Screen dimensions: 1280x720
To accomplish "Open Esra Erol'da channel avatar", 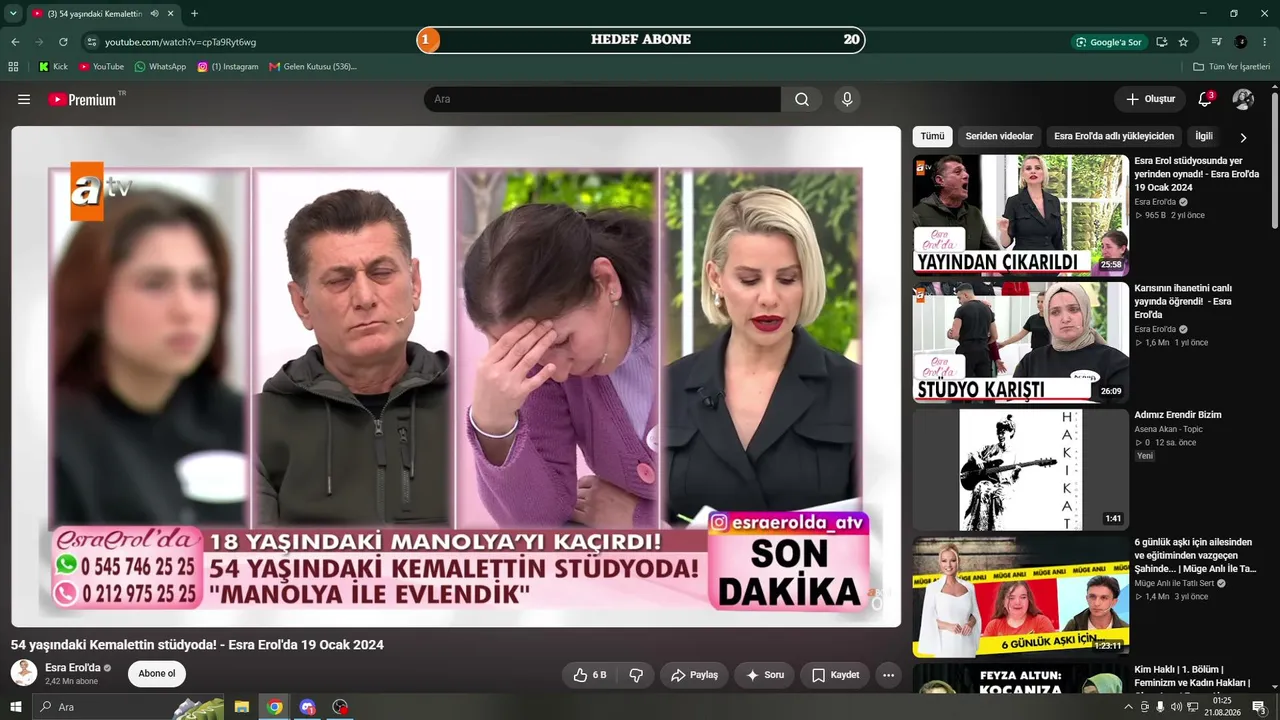I will coord(24,673).
